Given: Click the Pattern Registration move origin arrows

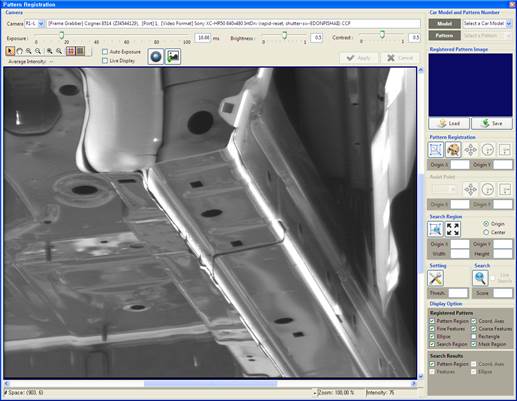Looking at the screenshot, I should pyautogui.click(x=470, y=150).
